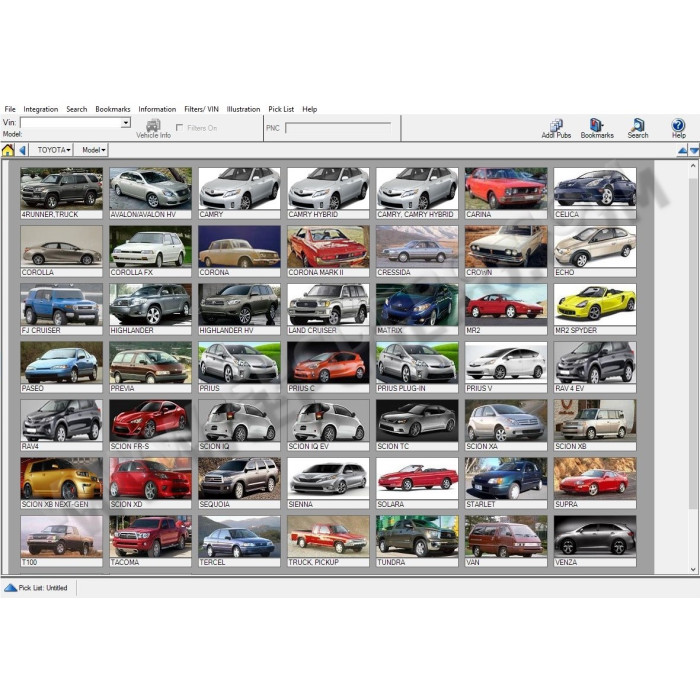Select the MATRIX thumbnail

417,309
